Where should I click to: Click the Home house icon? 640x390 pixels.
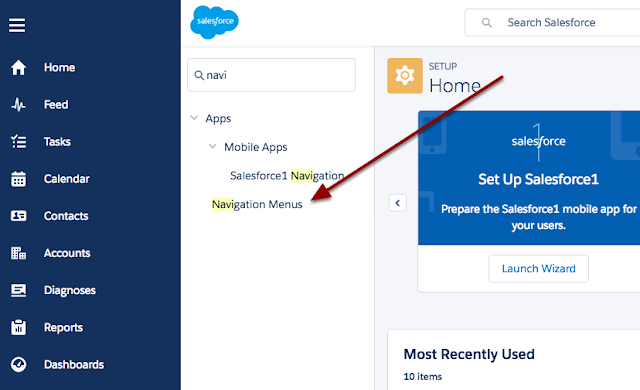tap(18, 67)
